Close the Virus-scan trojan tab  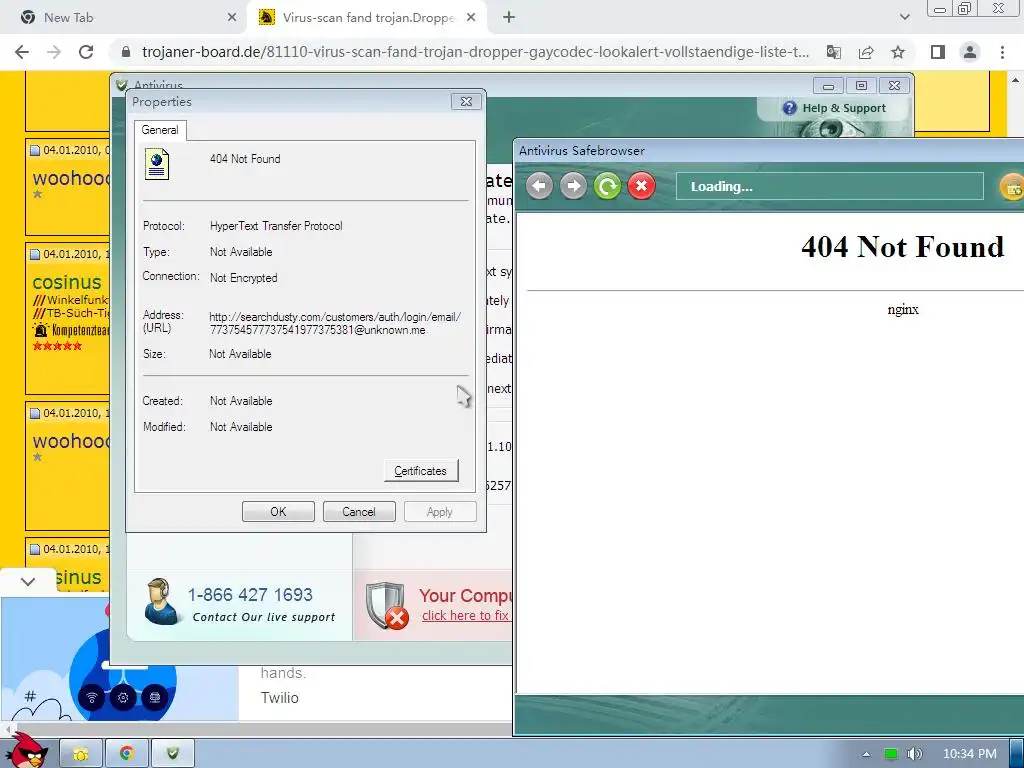point(471,18)
